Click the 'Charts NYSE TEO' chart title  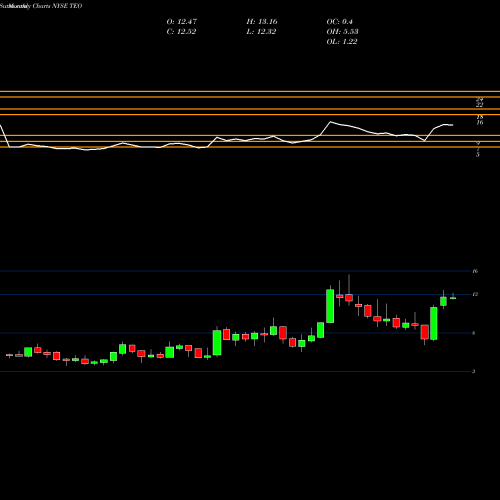pyautogui.click(x=57, y=6)
